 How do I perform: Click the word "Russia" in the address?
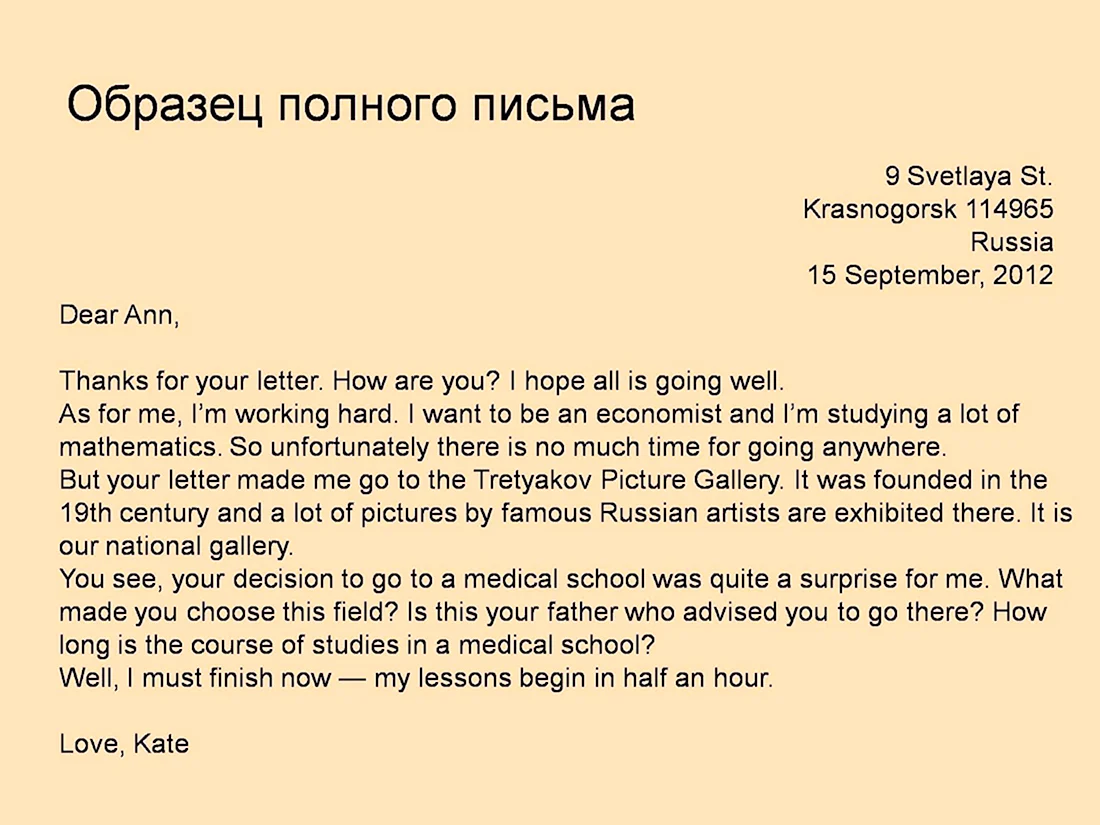tap(1012, 242)
